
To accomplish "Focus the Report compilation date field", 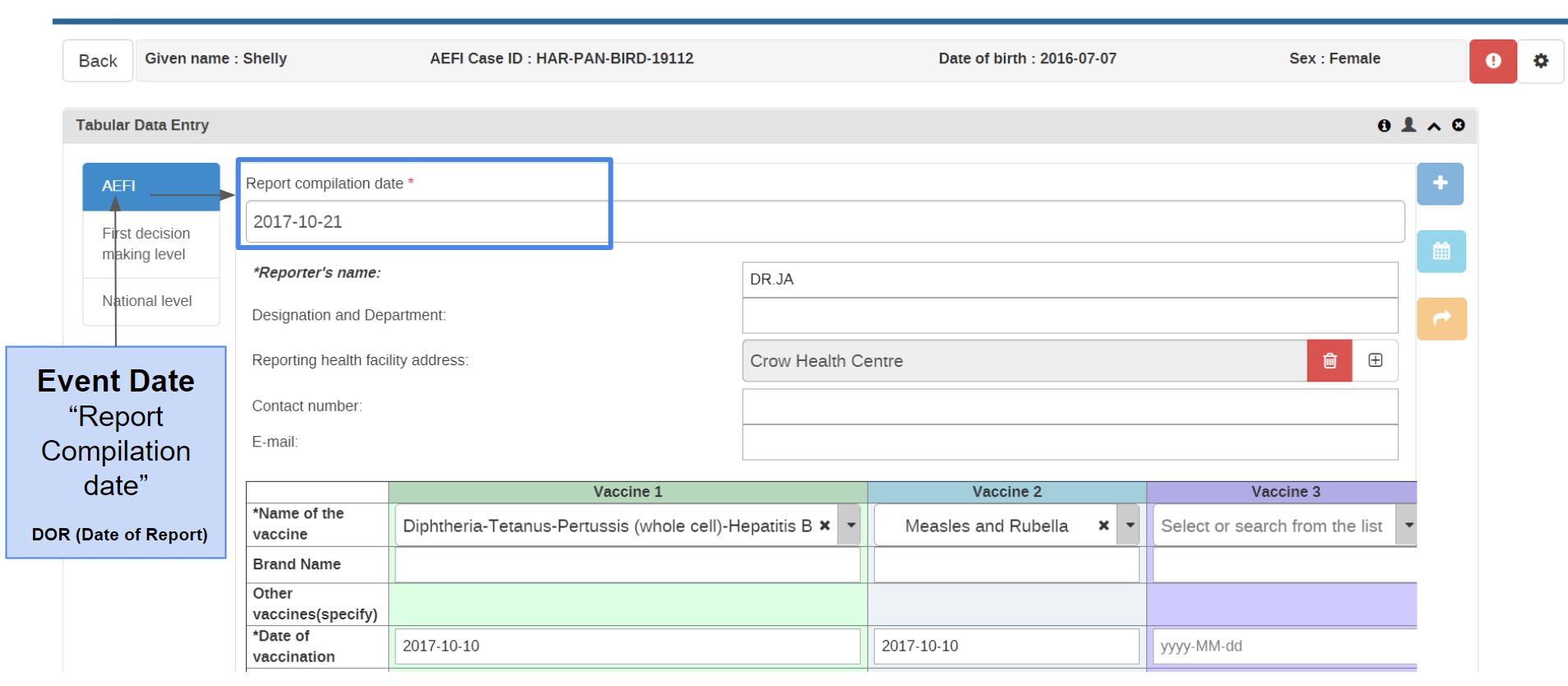I will (x=825, y=221).
